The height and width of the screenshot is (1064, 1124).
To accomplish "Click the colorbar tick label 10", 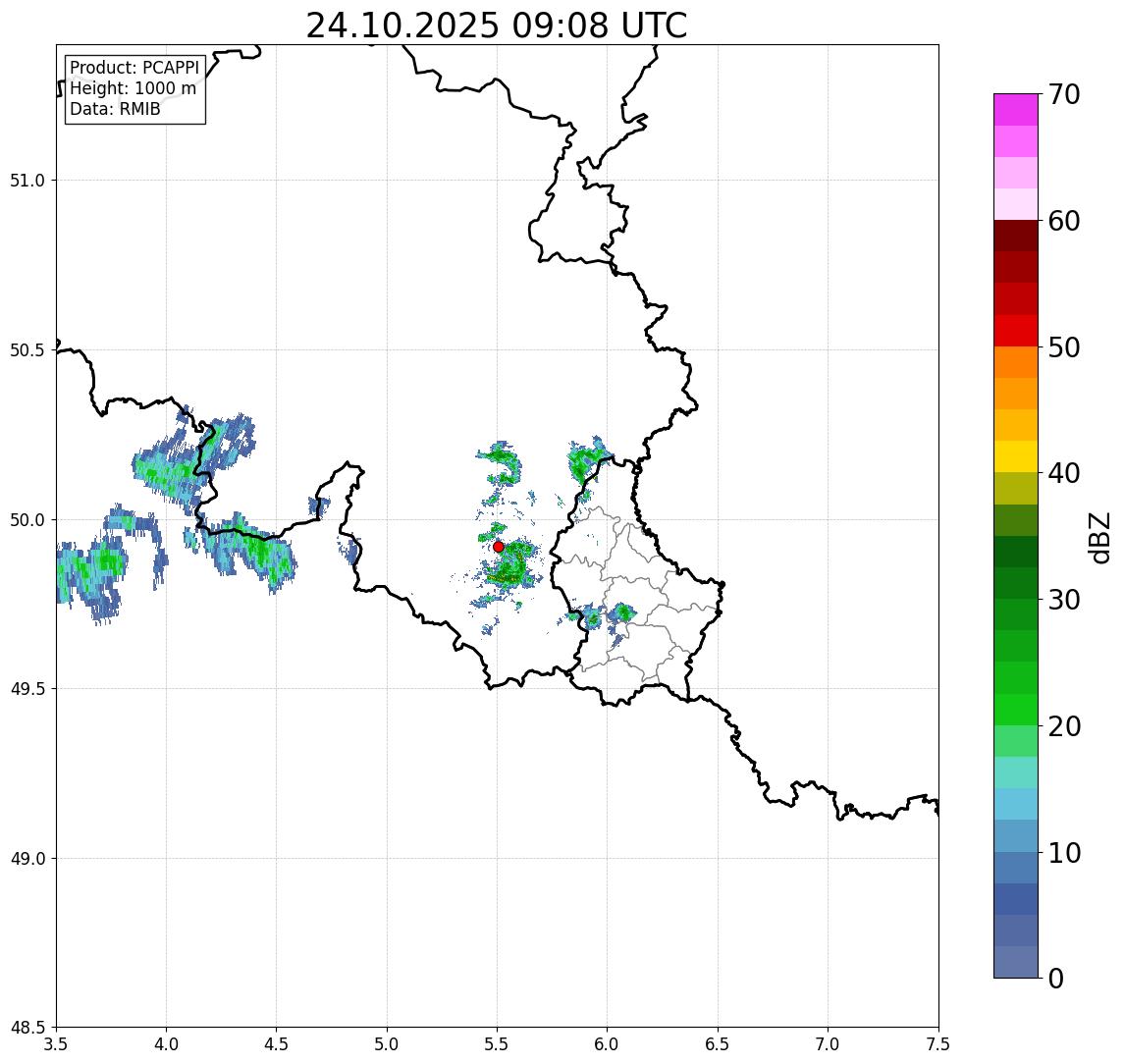I will [1064, 853].
